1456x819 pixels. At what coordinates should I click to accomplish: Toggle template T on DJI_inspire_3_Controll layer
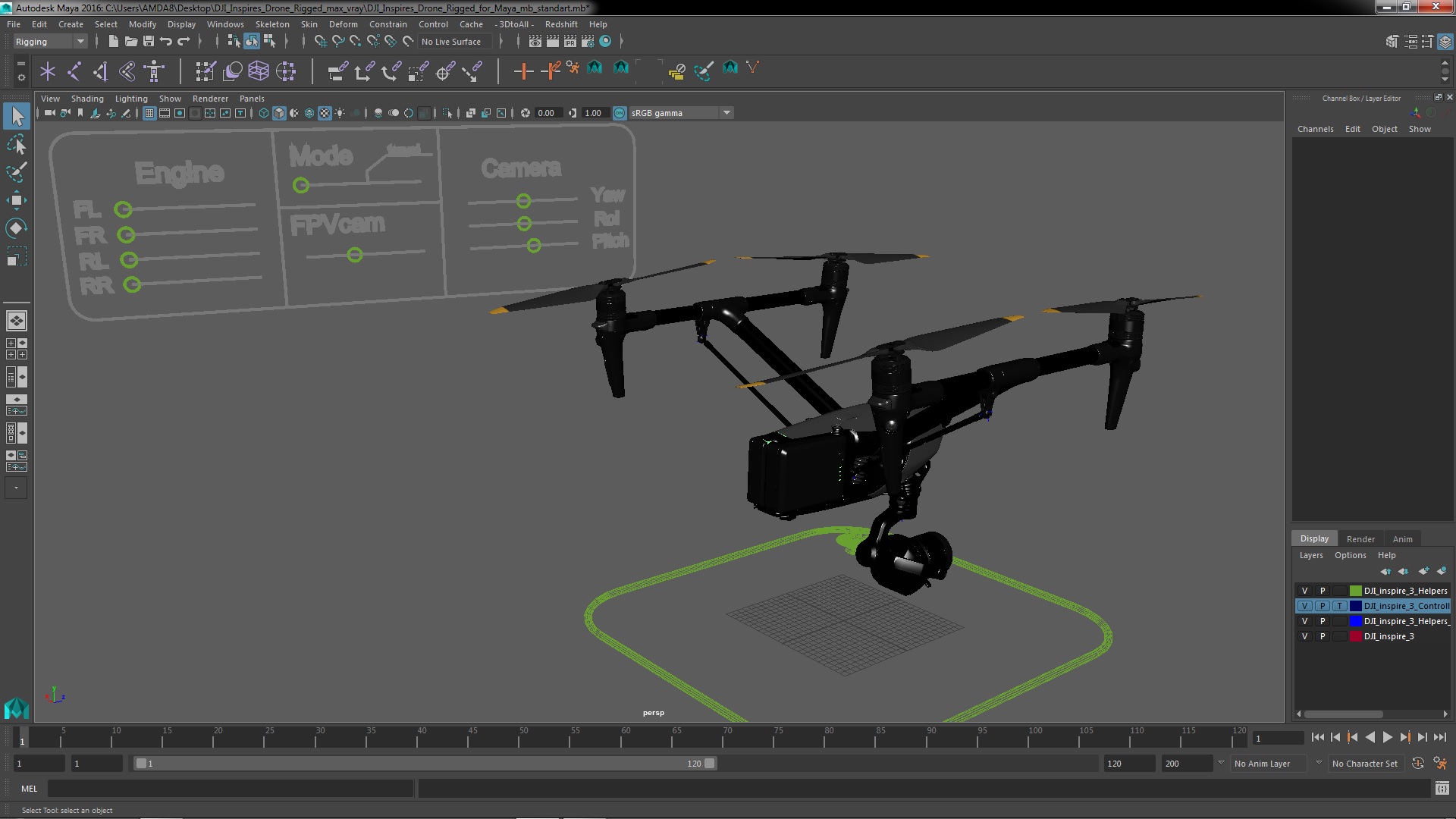(x=1340, y=606)
